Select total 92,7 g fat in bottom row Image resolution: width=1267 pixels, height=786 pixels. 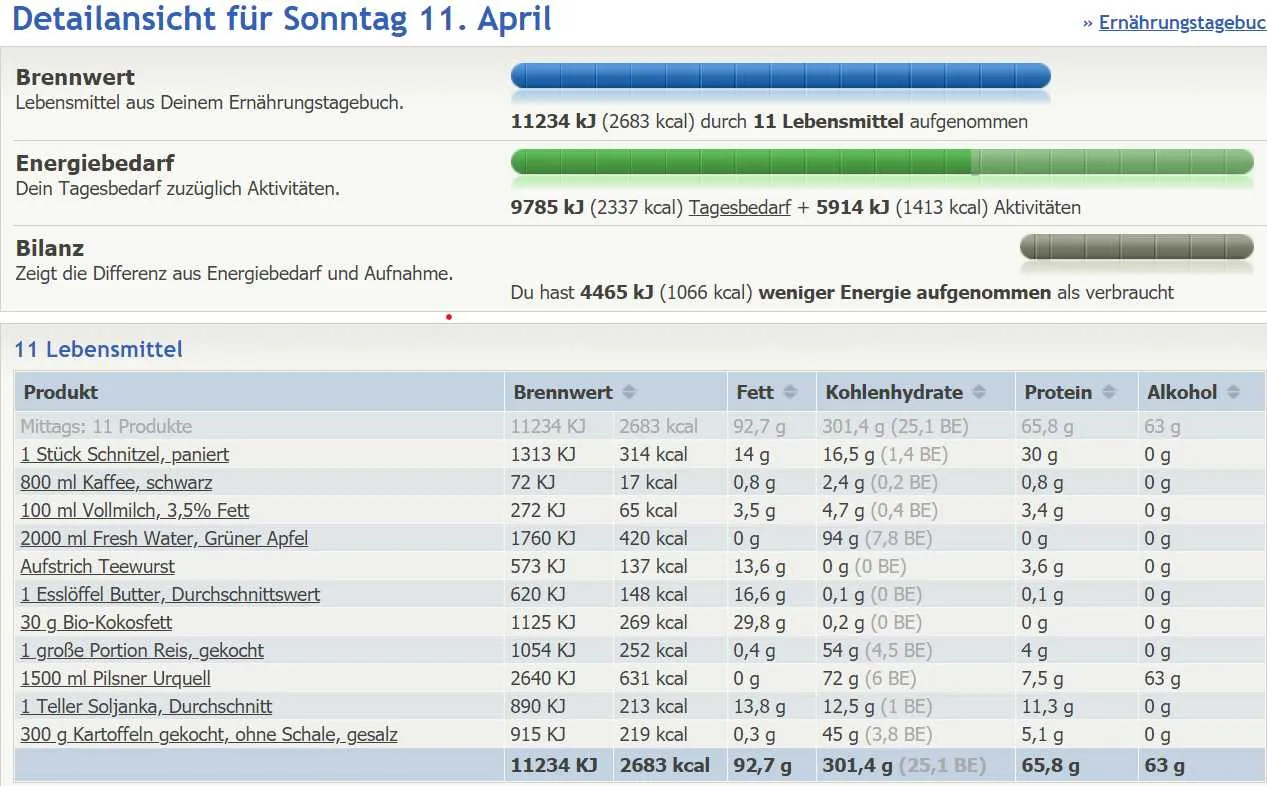coord(763,765)
